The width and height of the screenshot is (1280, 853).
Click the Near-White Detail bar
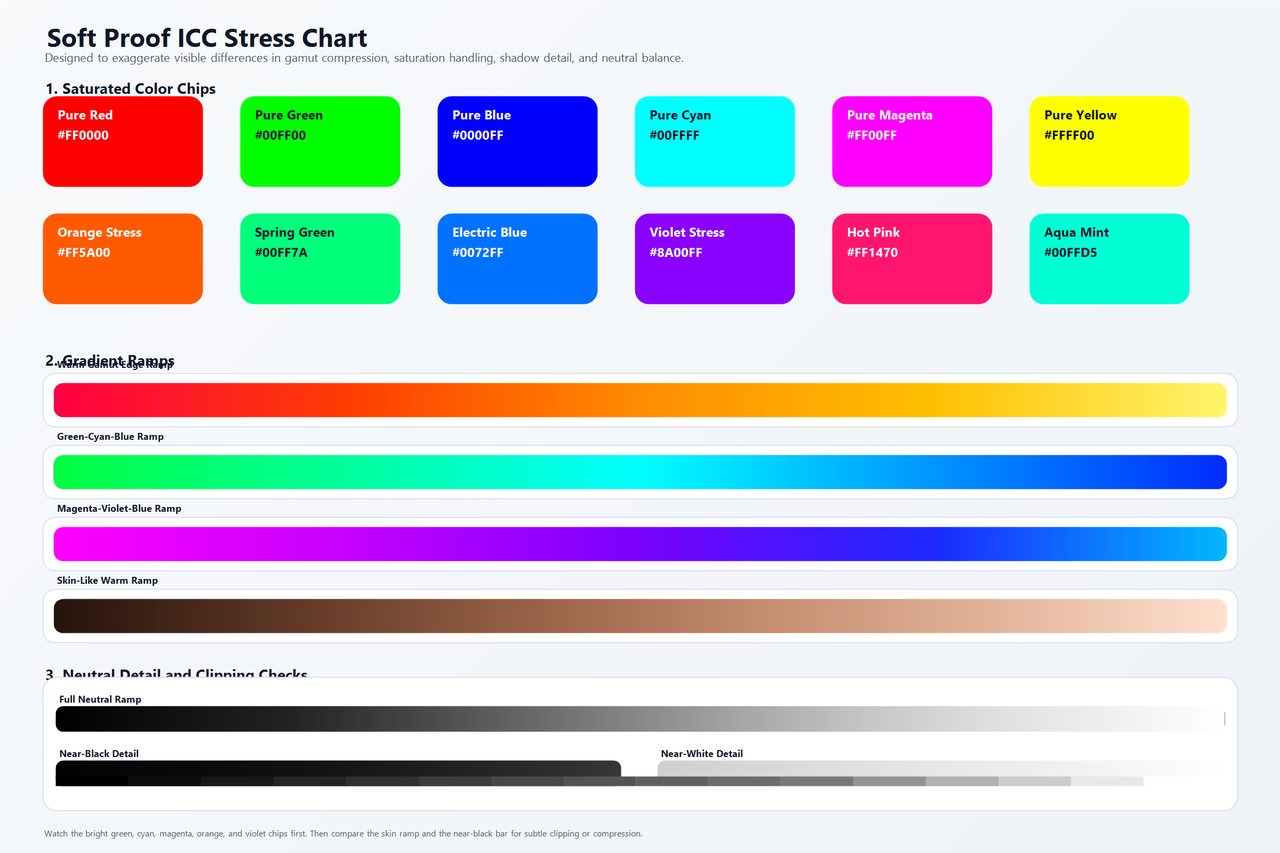click(940, 773)
